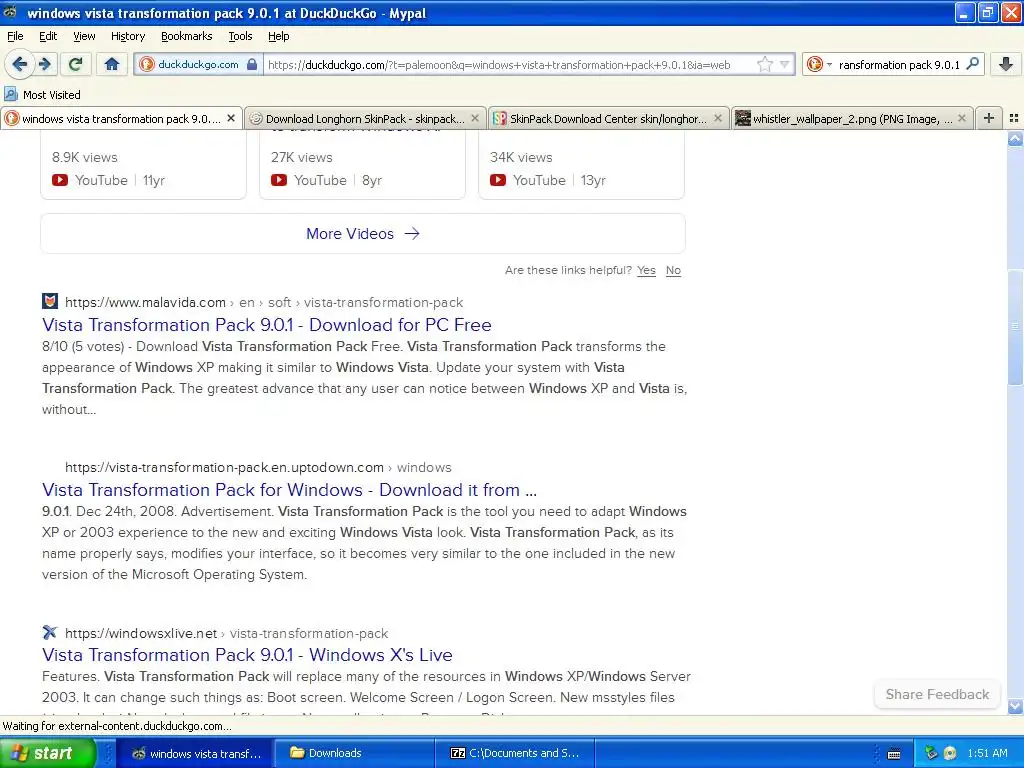Open 'Vista Transformation Pack for Windows - Download it from' result
Viewport: 1024px width, 768px height.
tap(289, 490)
